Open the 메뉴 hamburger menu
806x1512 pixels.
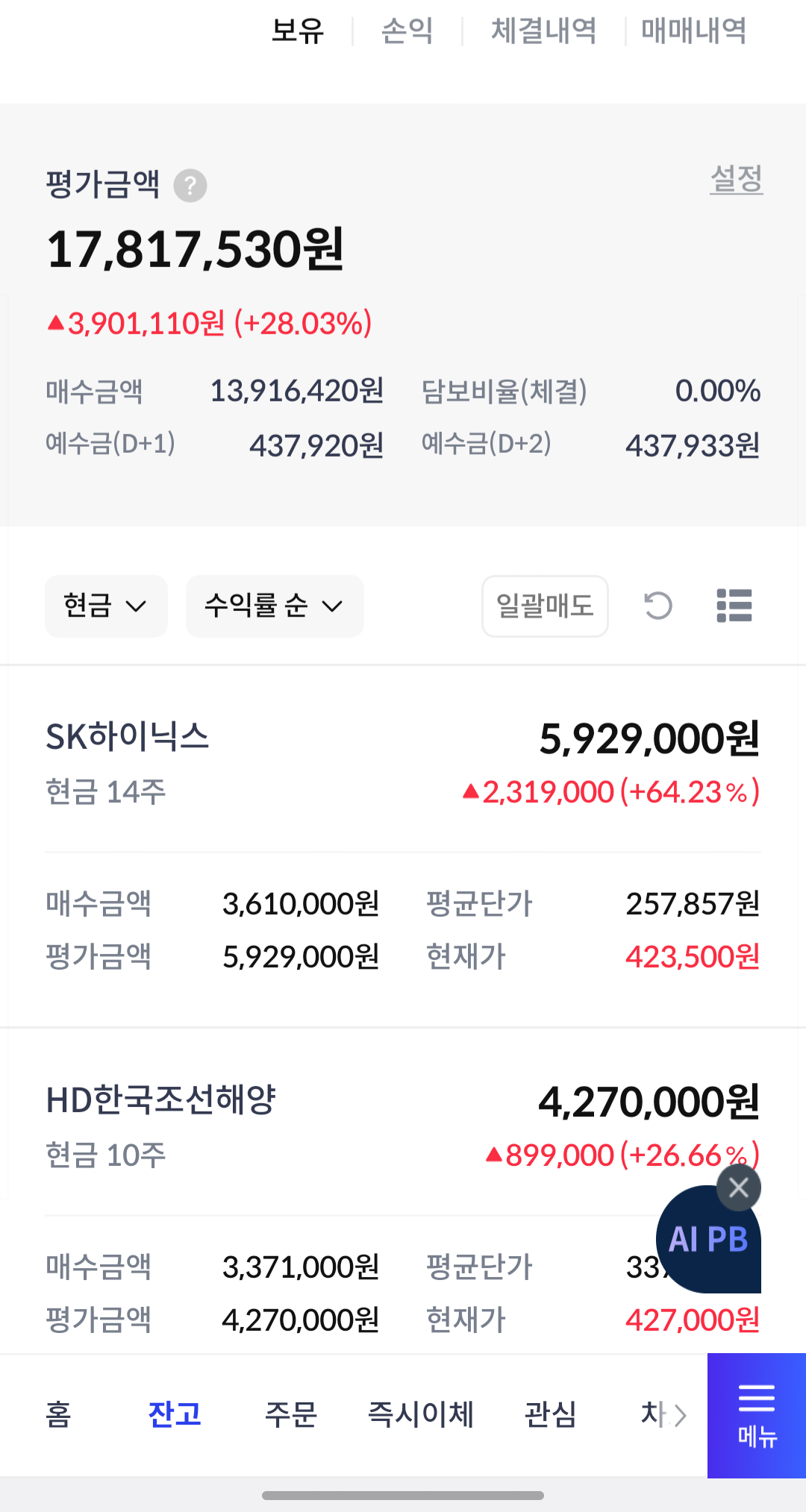756,1415
